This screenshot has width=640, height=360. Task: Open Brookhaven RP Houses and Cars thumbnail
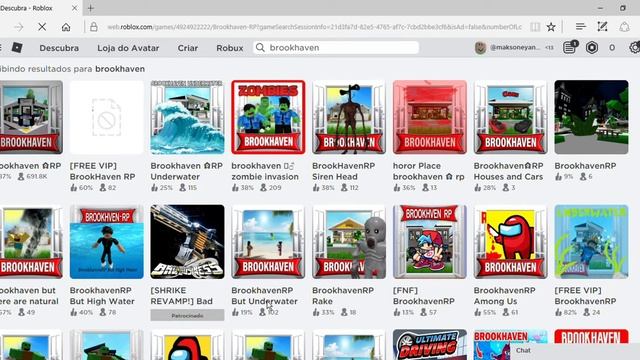[511, 117]
